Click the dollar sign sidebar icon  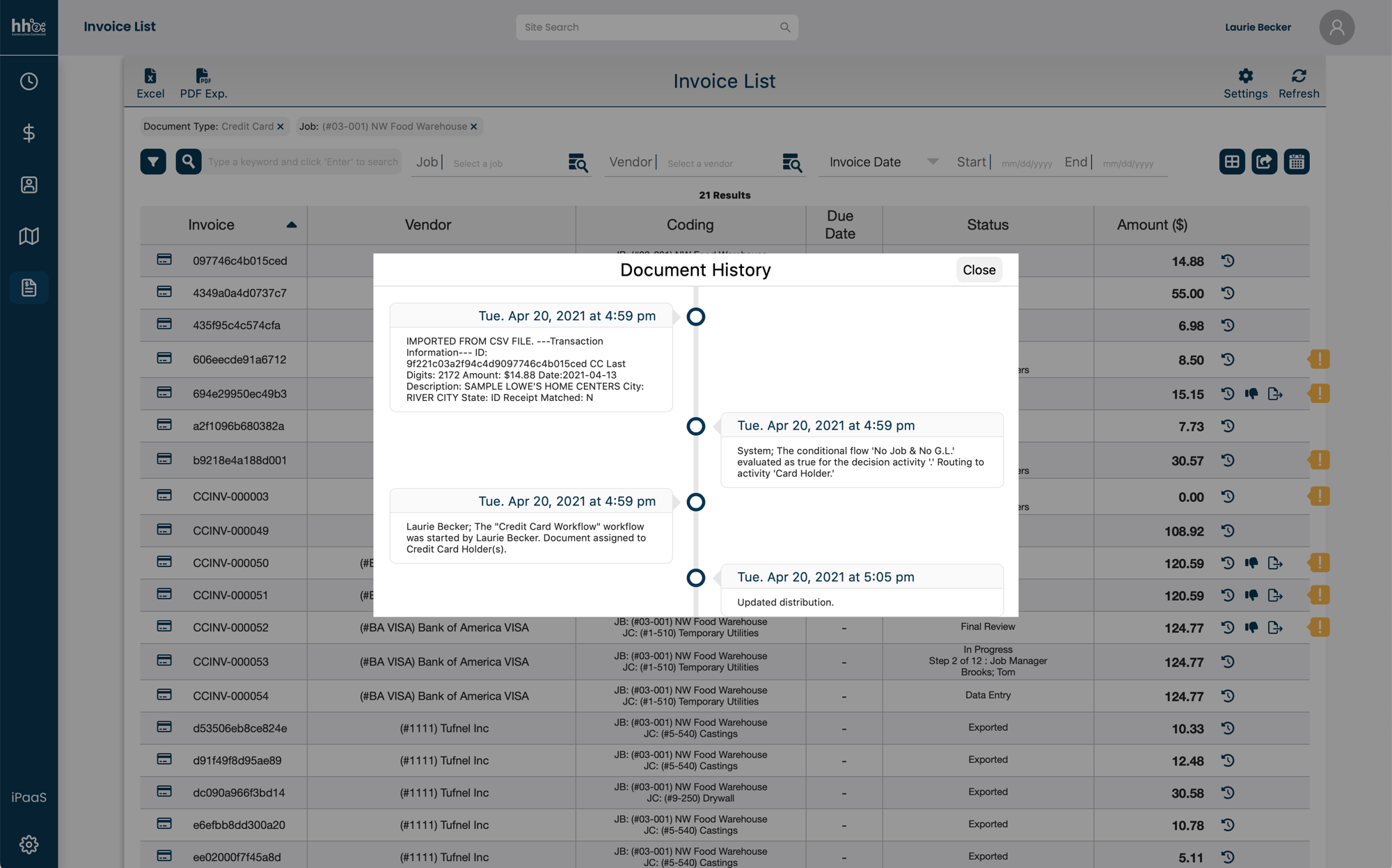[29, 133]
